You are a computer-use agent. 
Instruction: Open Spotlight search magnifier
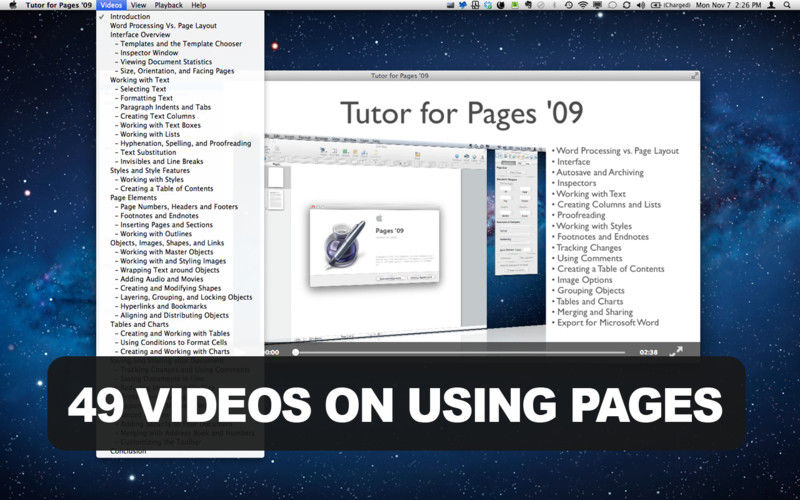[x=787, y=5]
